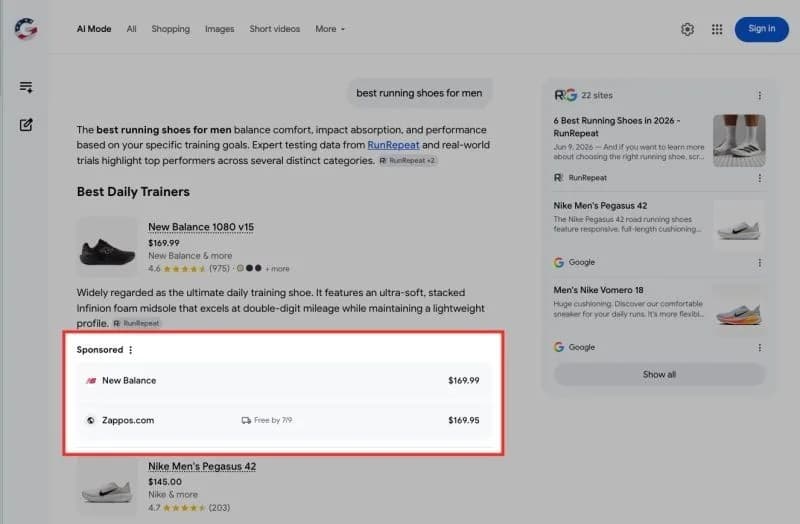Open the RunRepeat hyperlink in summary
The height and width of the screenshot is (524, 800).
tap(393, 145)
